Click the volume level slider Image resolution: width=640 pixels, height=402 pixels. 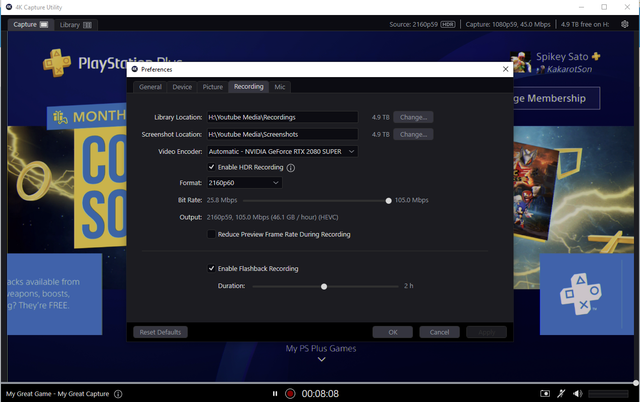[x=608, y=394]
